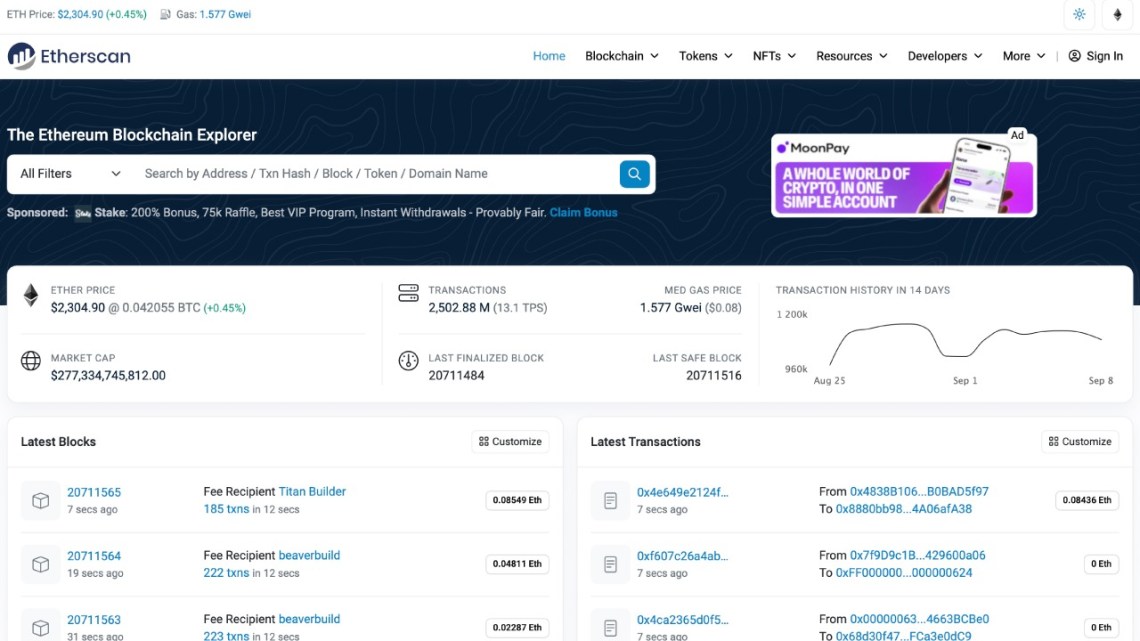This screenshot has height=641, width=1140.
Task: Open the All Filters dropdown
Action: coord(70,174)
